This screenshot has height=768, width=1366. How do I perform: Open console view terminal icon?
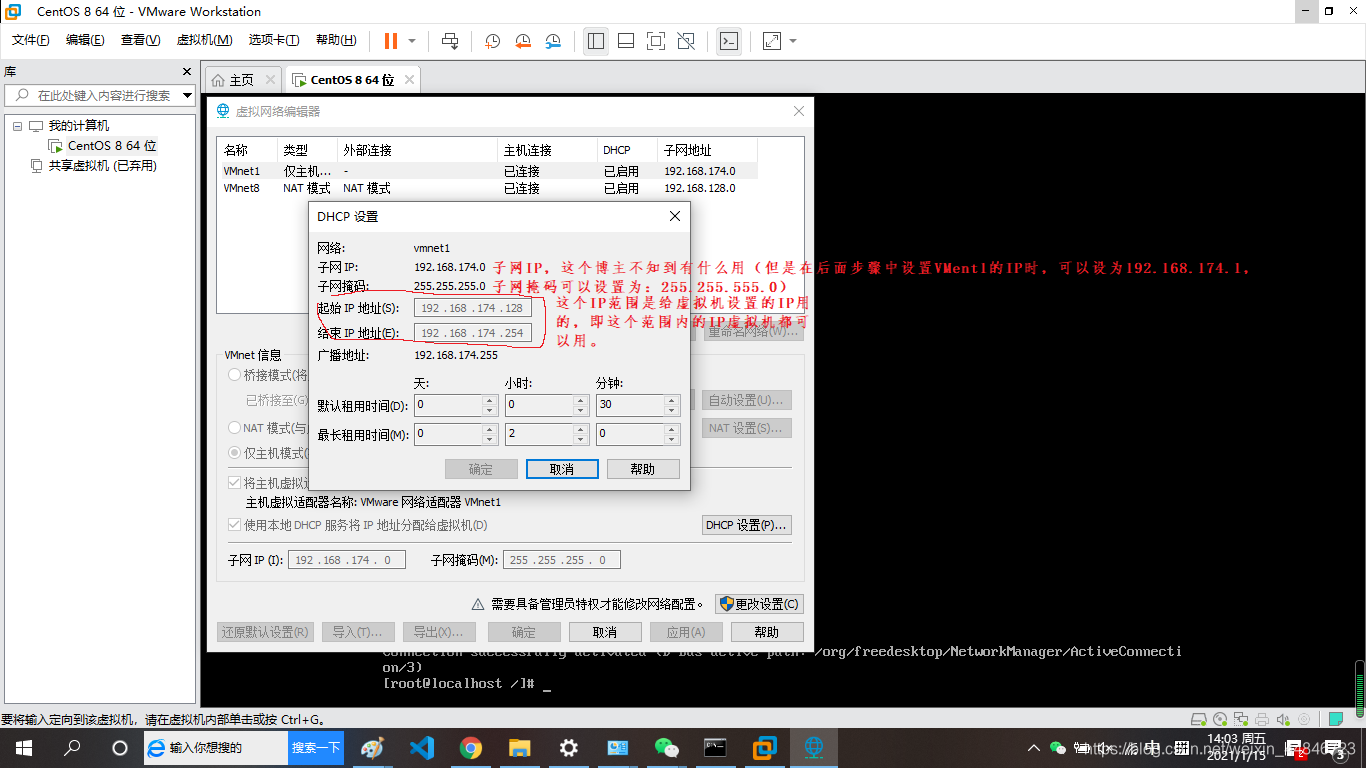click(x=730, y=41)
